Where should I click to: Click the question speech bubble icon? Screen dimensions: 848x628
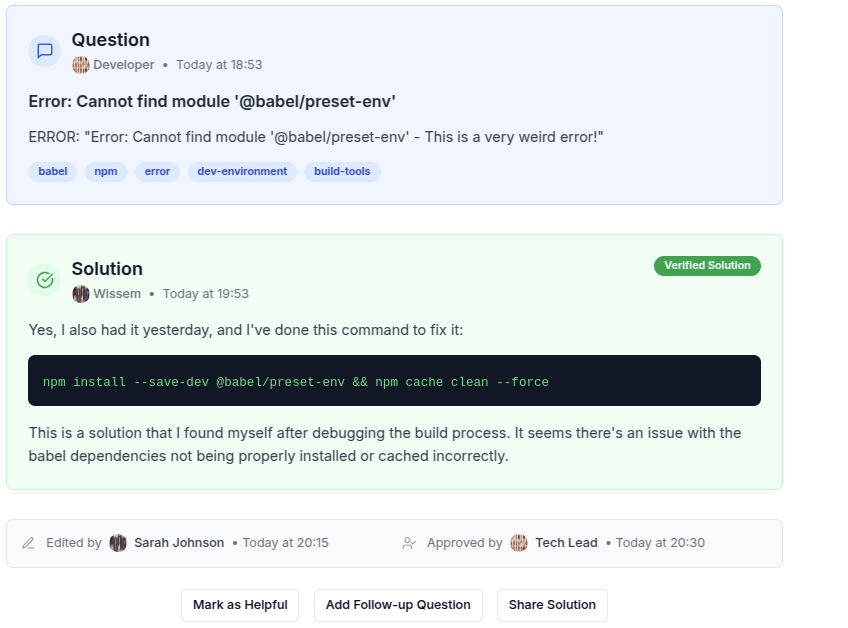[x=44, y=51]
